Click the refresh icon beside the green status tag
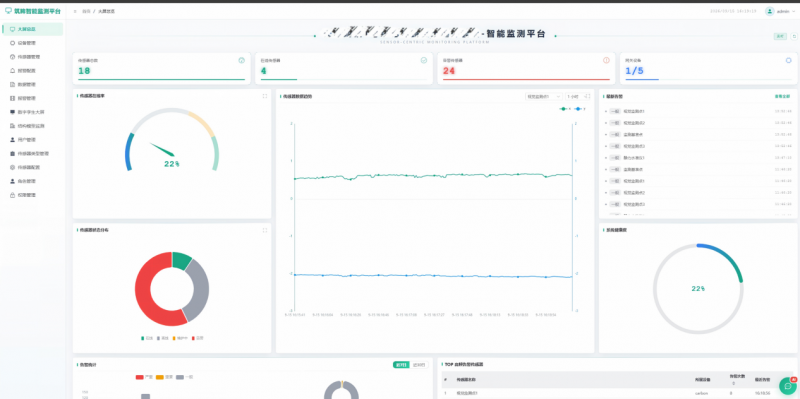This screenshot has height=399, width=800. pyautogui.click(x=793, y=36)
